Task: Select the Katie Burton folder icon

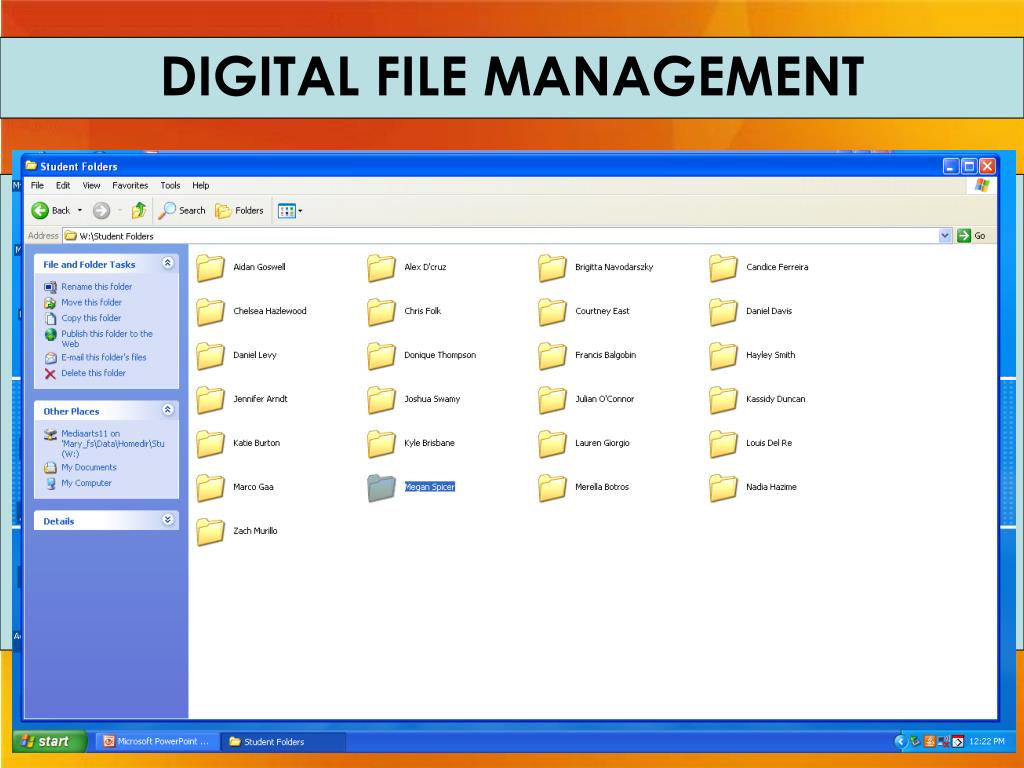Action: coord(210,443)
